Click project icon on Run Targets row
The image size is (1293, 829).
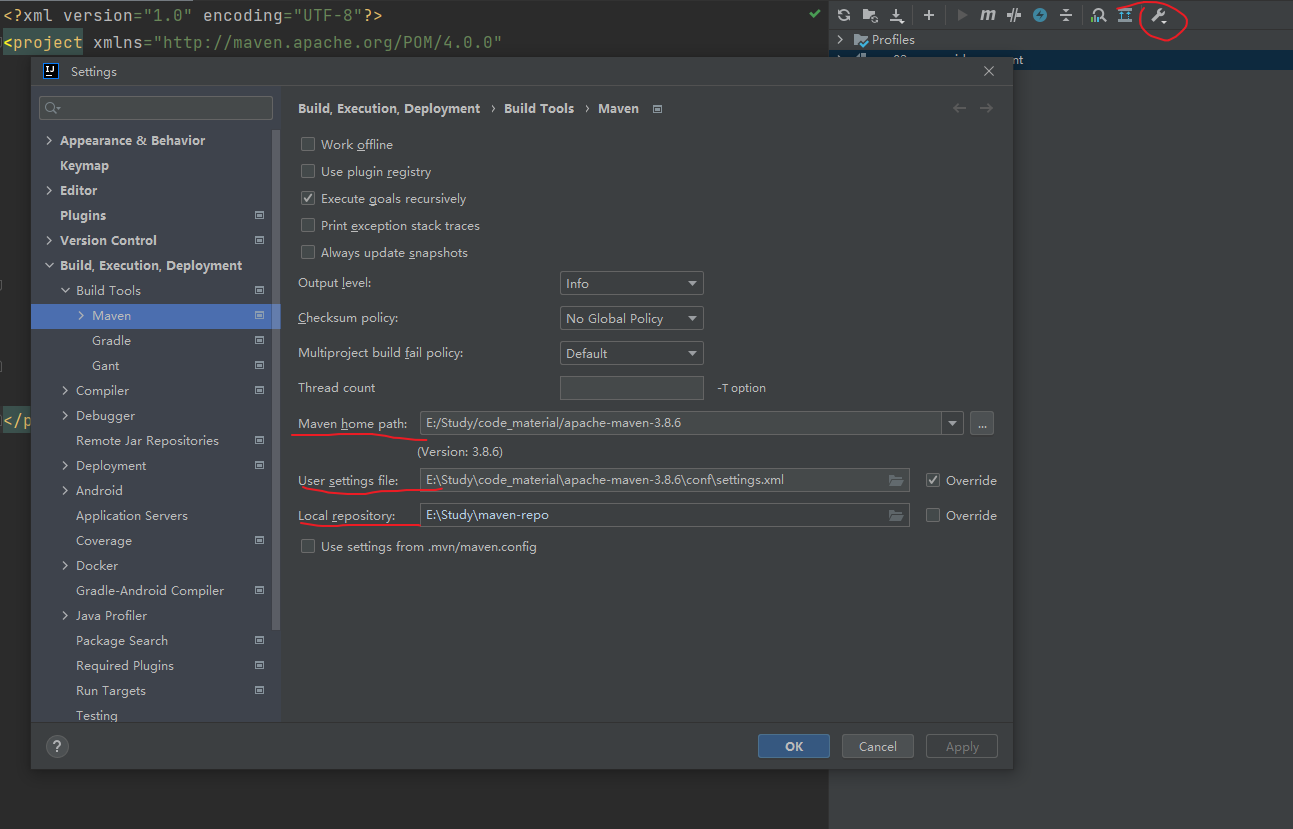click(x=260, y=690)
